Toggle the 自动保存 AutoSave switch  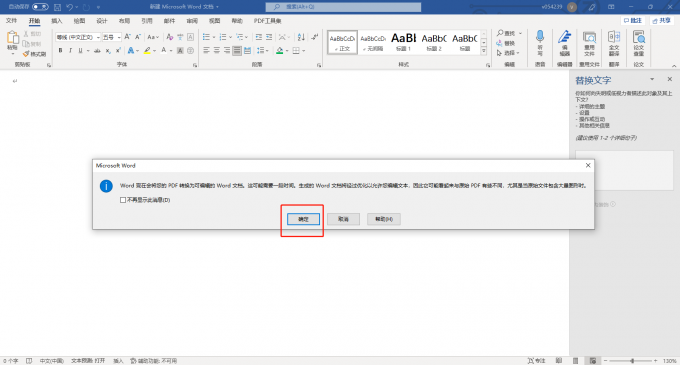[40, 7]
